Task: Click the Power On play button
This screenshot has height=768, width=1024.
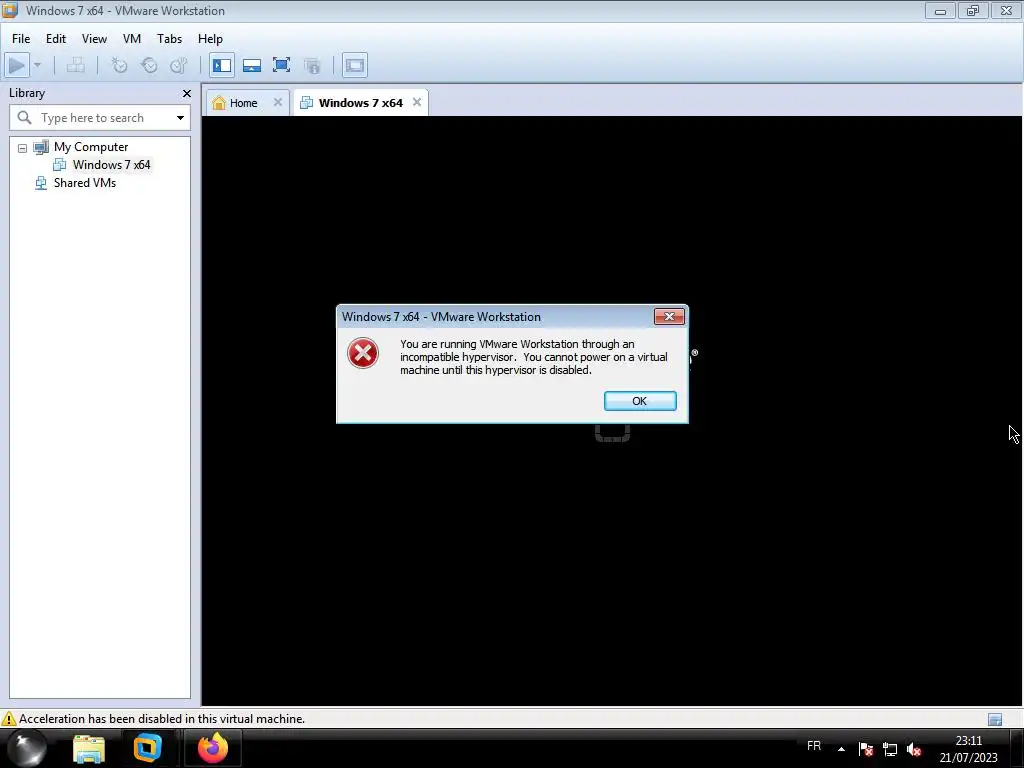Action: tap(17, 65)
